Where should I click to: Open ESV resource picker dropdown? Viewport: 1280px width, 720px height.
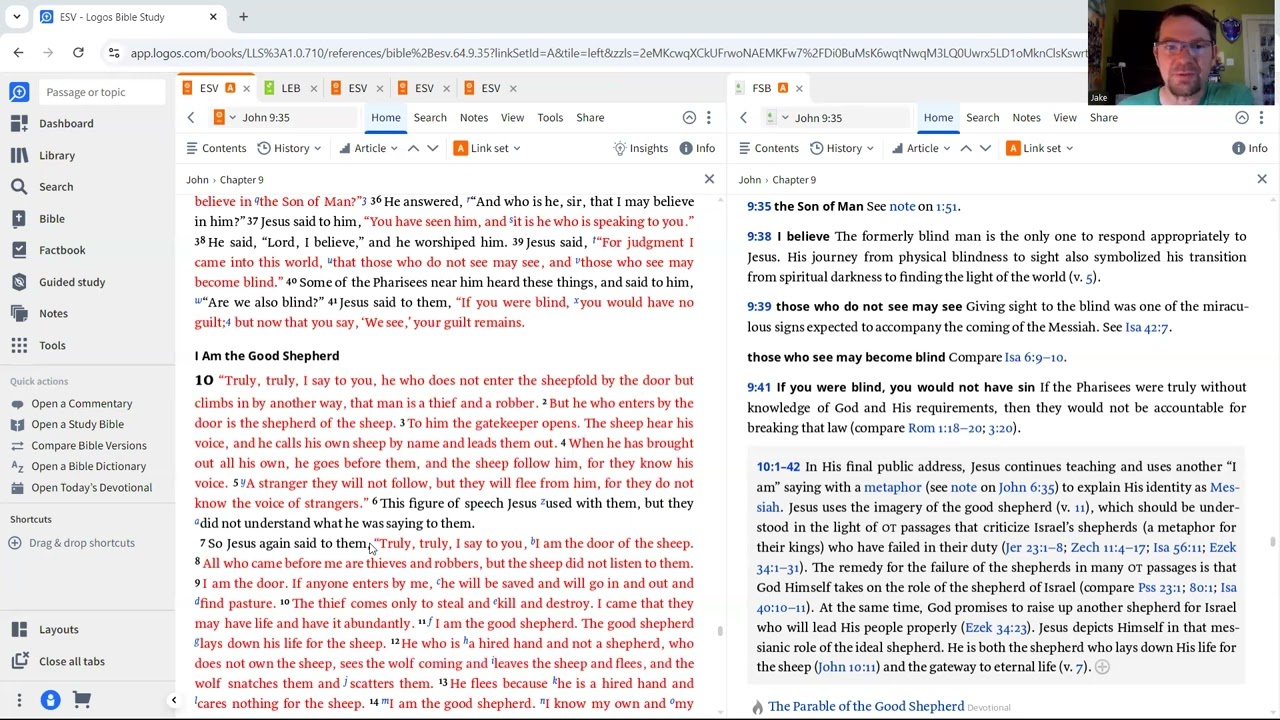tap(224, 118)
